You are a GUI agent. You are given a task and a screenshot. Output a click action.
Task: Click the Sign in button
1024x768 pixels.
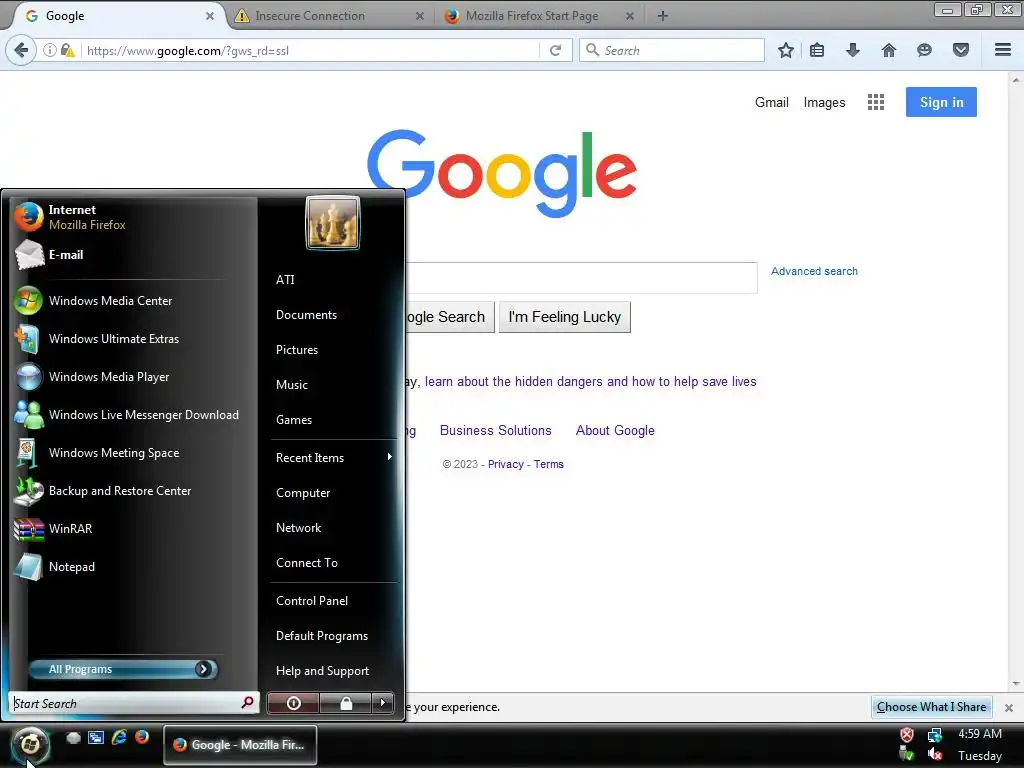click(941, 102)
